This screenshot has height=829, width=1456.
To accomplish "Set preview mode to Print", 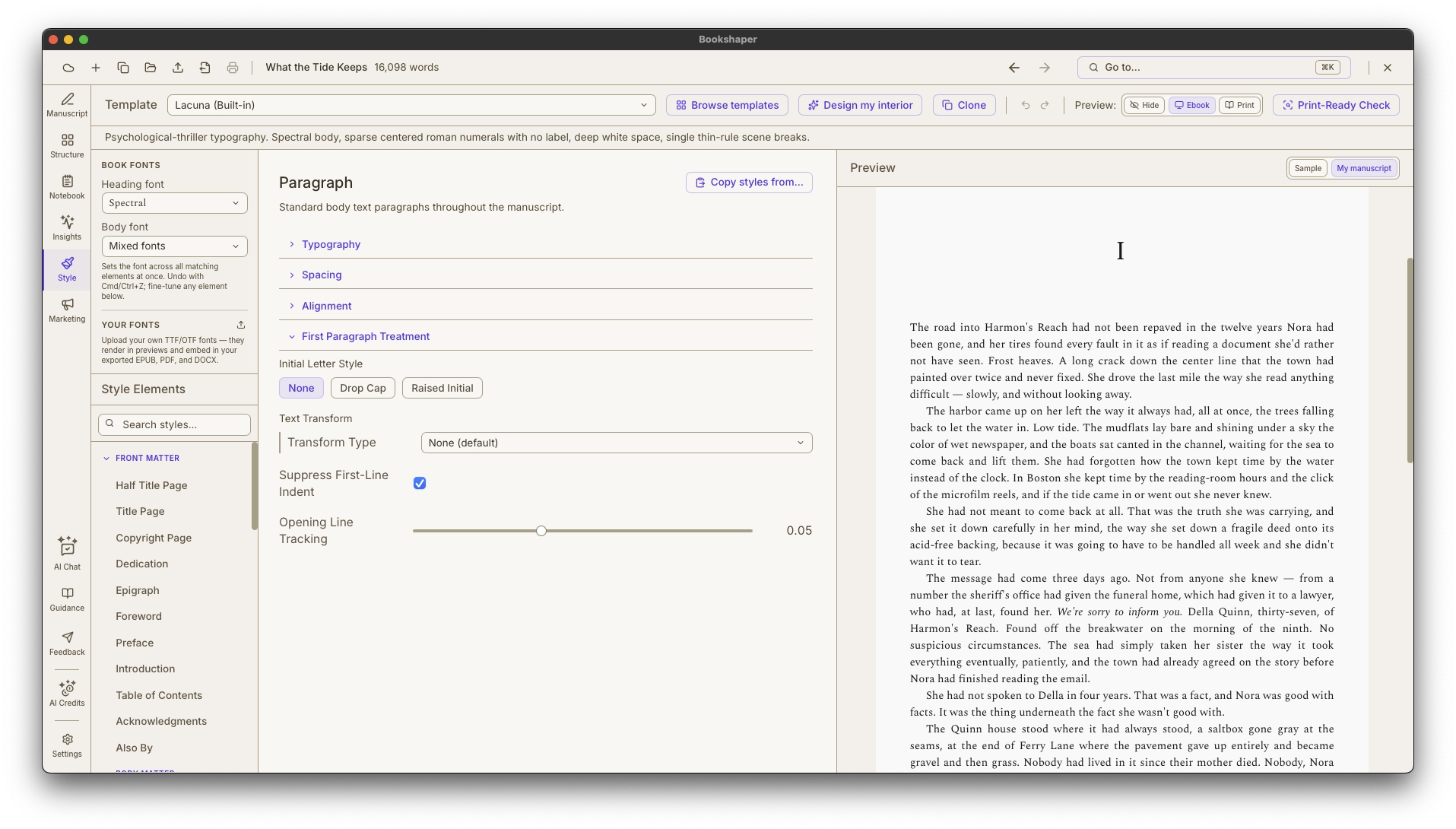I will (1240, 105).
